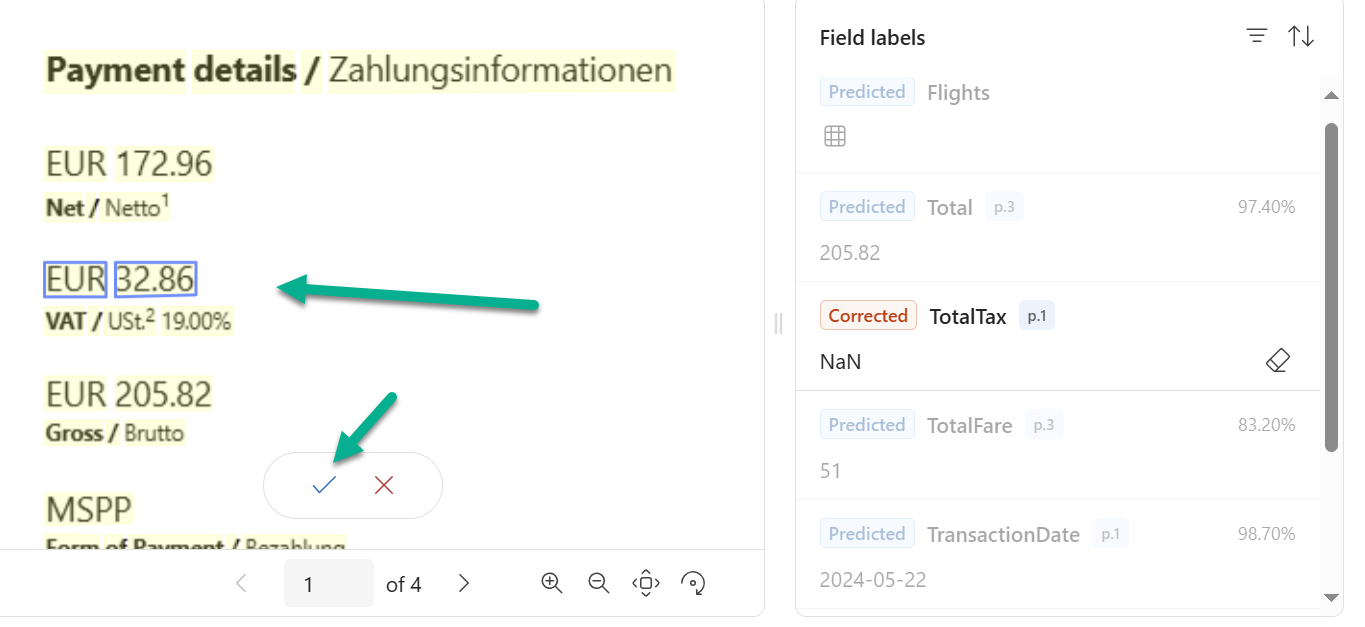Open the Flights table grid icon

tap(835, 136)
